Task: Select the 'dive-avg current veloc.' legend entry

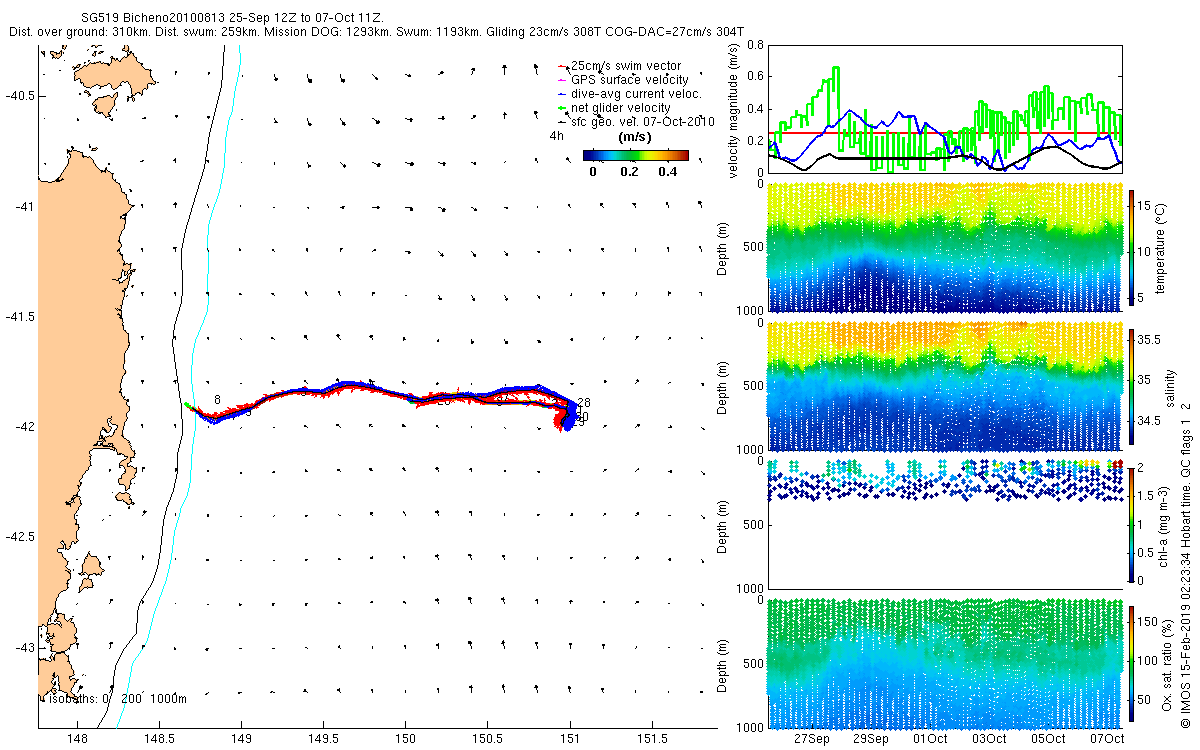Action: pos(636,94)
